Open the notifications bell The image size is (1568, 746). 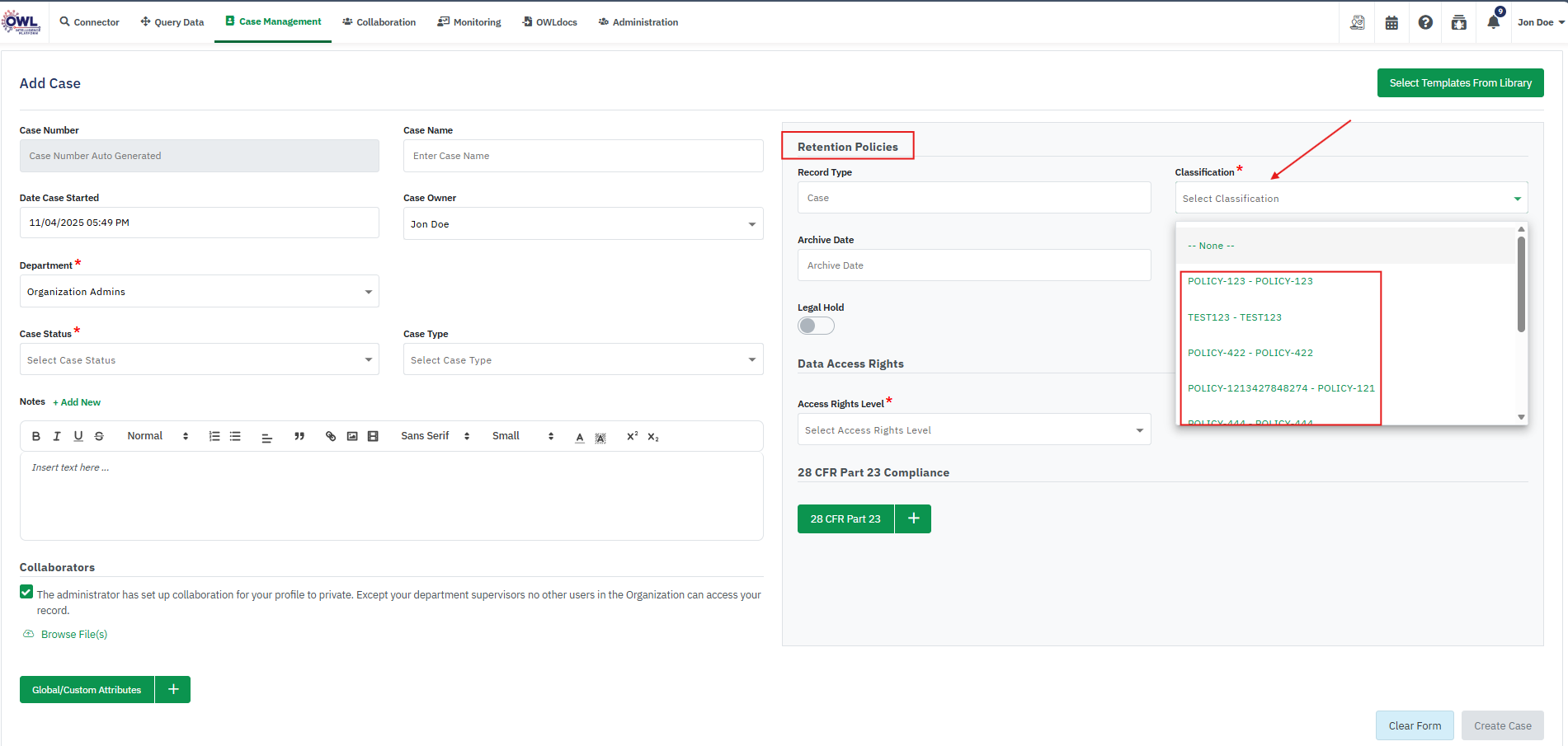(x=1493, y=22)
